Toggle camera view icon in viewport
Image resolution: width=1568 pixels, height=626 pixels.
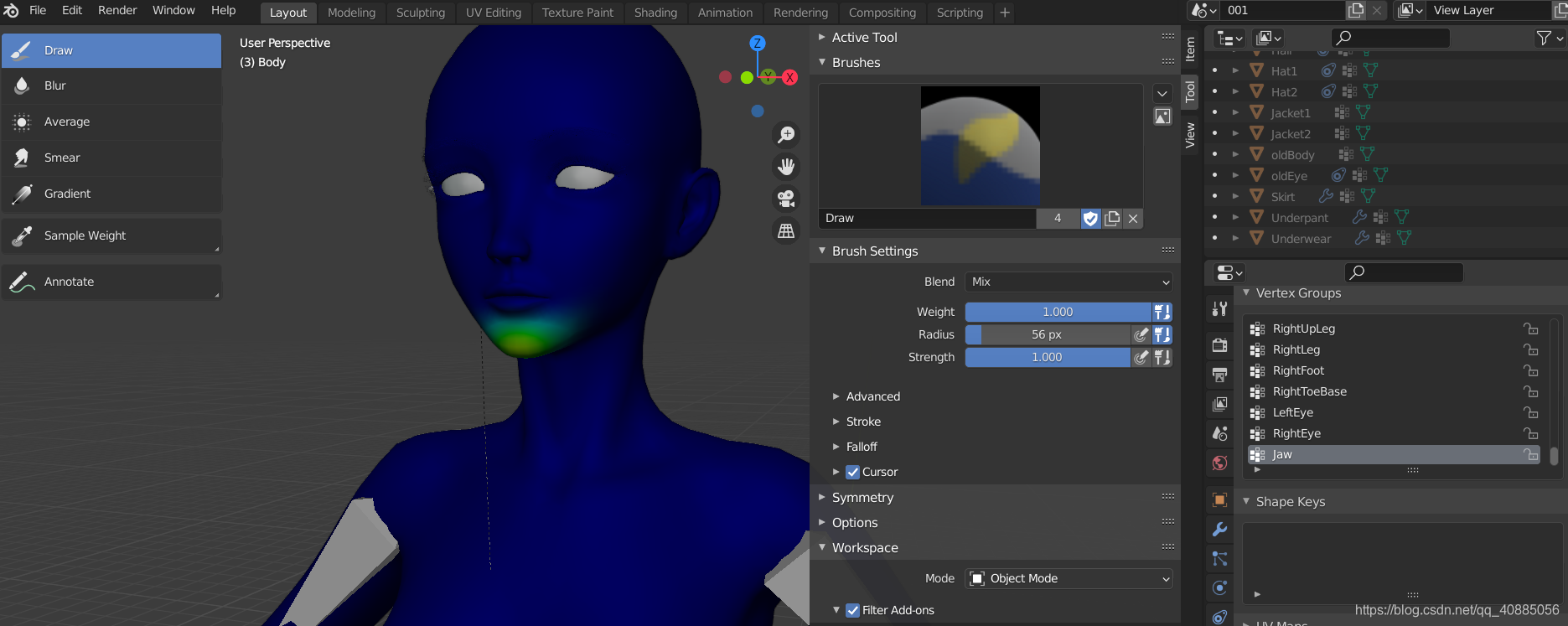786,199
